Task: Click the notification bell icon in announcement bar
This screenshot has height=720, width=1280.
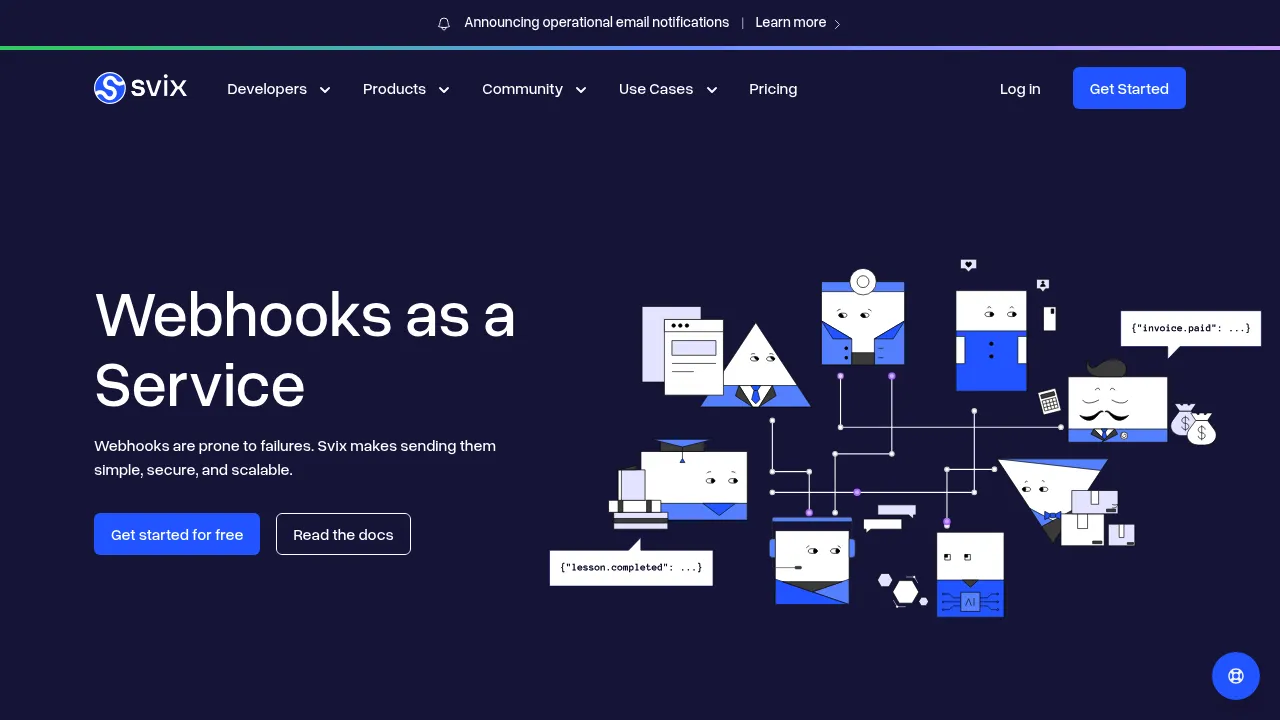Action: pos(444,23)
